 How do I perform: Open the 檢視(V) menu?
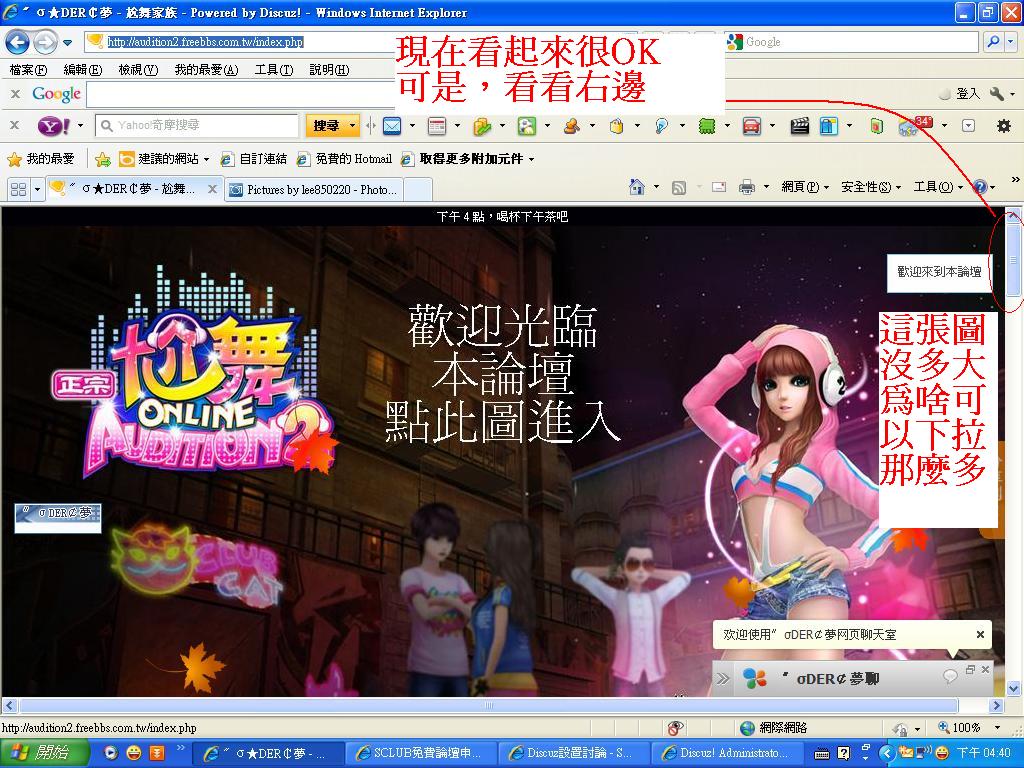coord(138,69)
